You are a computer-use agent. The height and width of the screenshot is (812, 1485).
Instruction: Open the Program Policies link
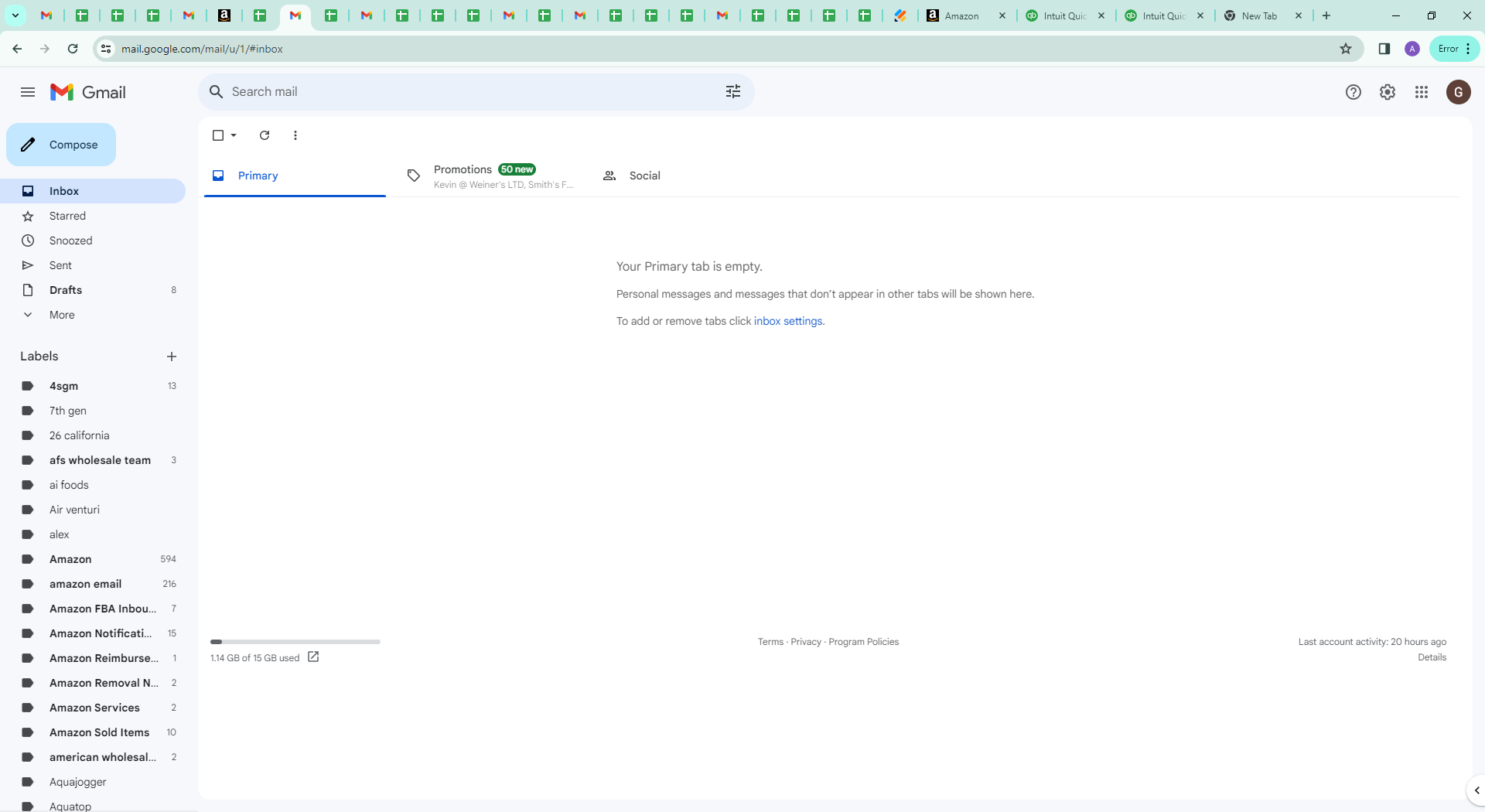(863, 642)
